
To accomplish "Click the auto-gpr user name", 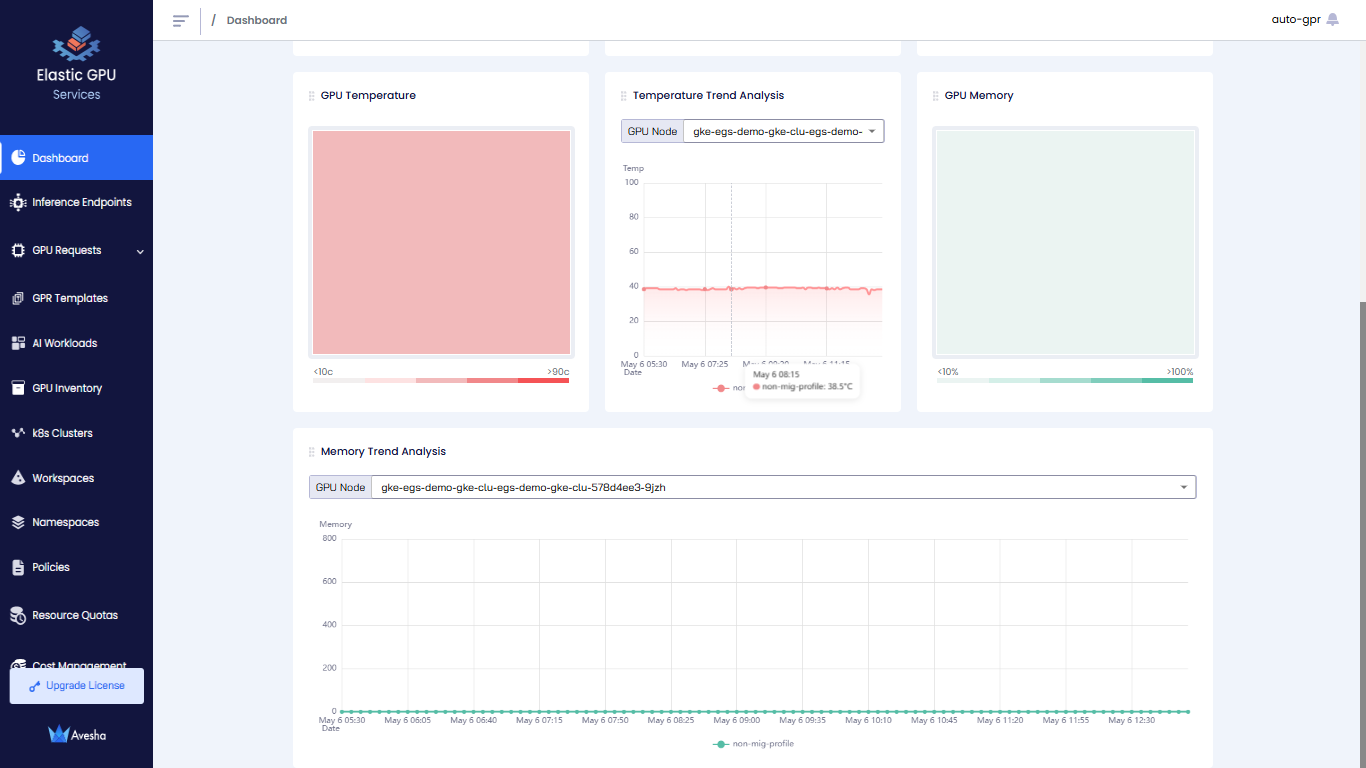I will tap(1295, 19).
